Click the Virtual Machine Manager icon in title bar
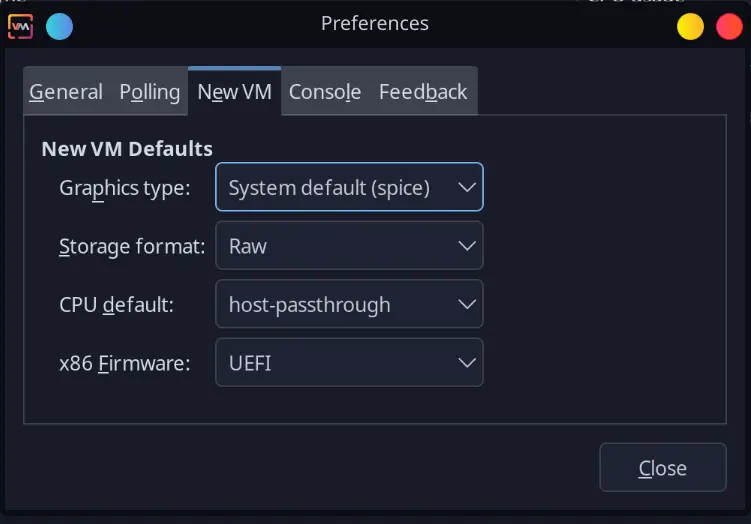The height and width of the screenshot is (524, 751). (x=20, y=25)
